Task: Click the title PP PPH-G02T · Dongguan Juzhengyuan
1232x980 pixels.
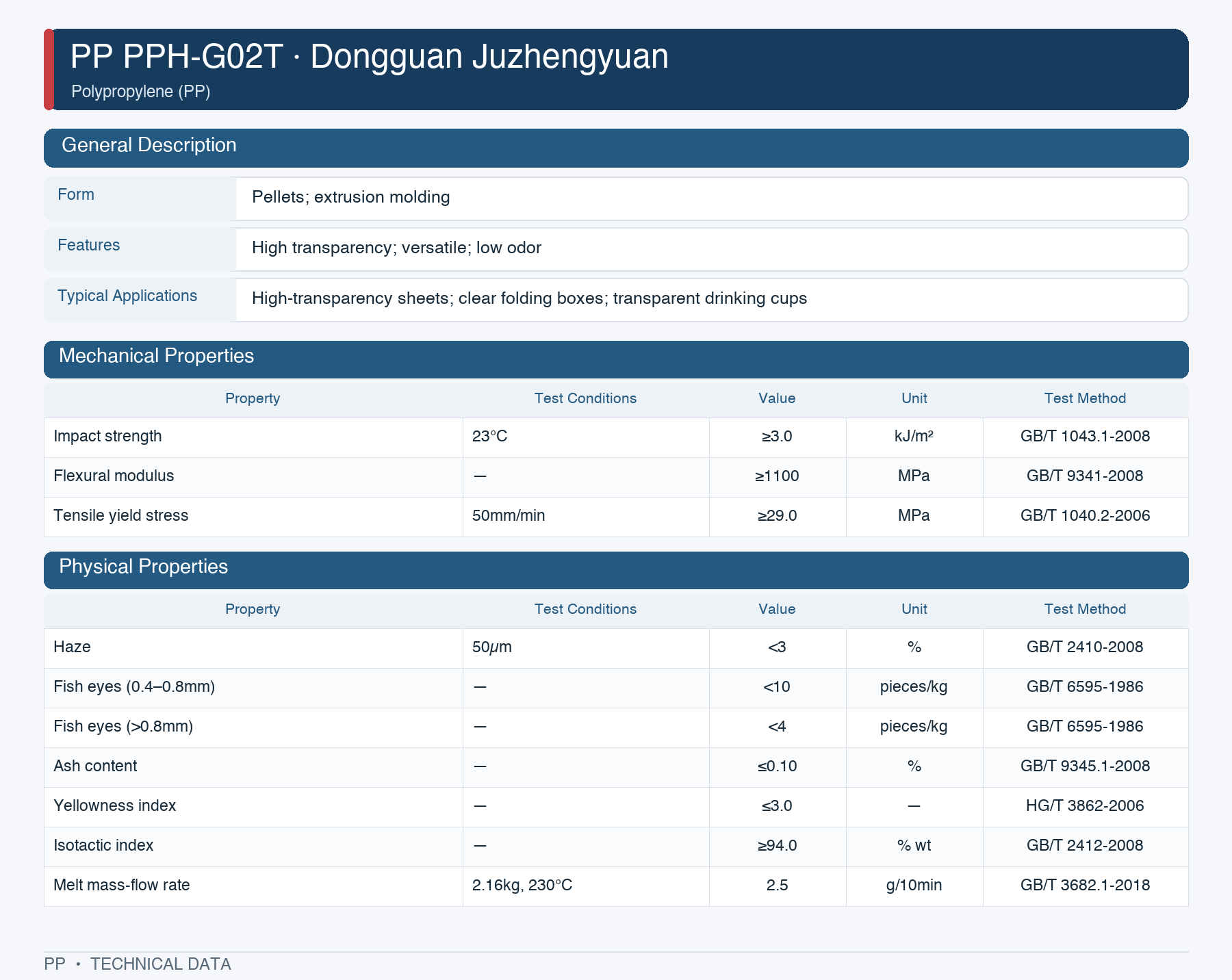Action: click(x=370, y=57)
